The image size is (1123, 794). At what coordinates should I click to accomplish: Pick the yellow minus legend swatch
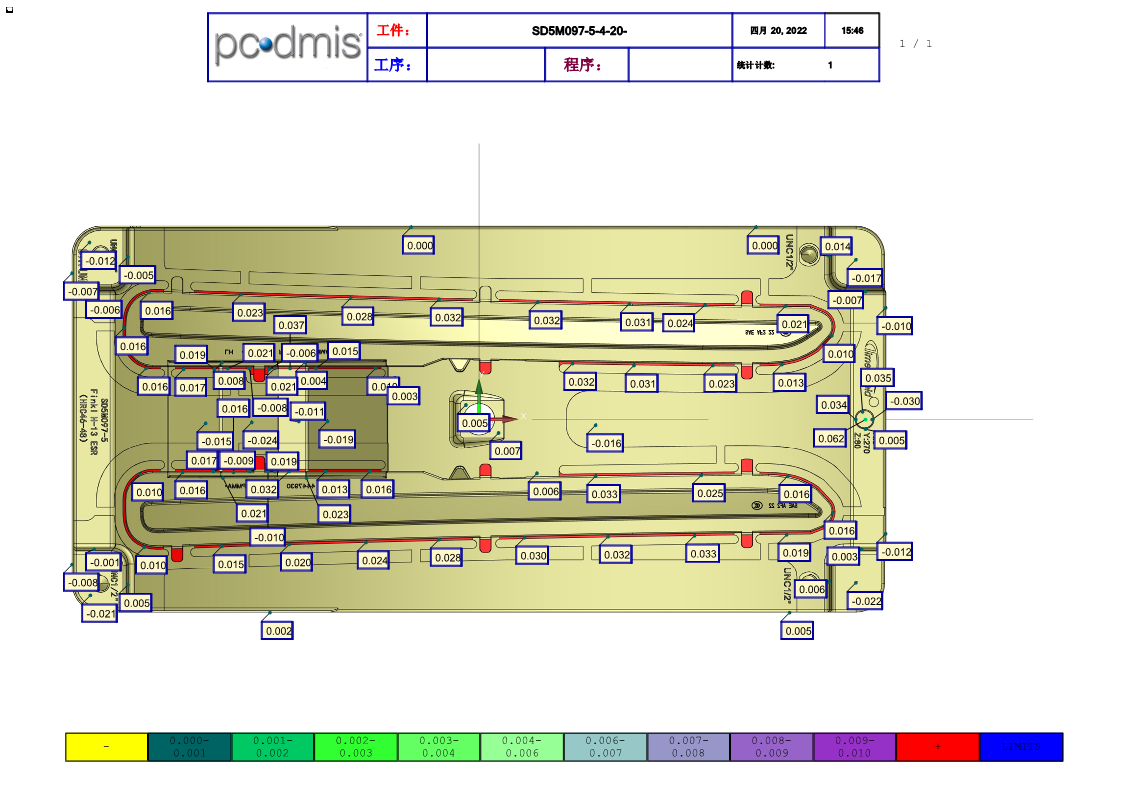(x=106, y=747)
